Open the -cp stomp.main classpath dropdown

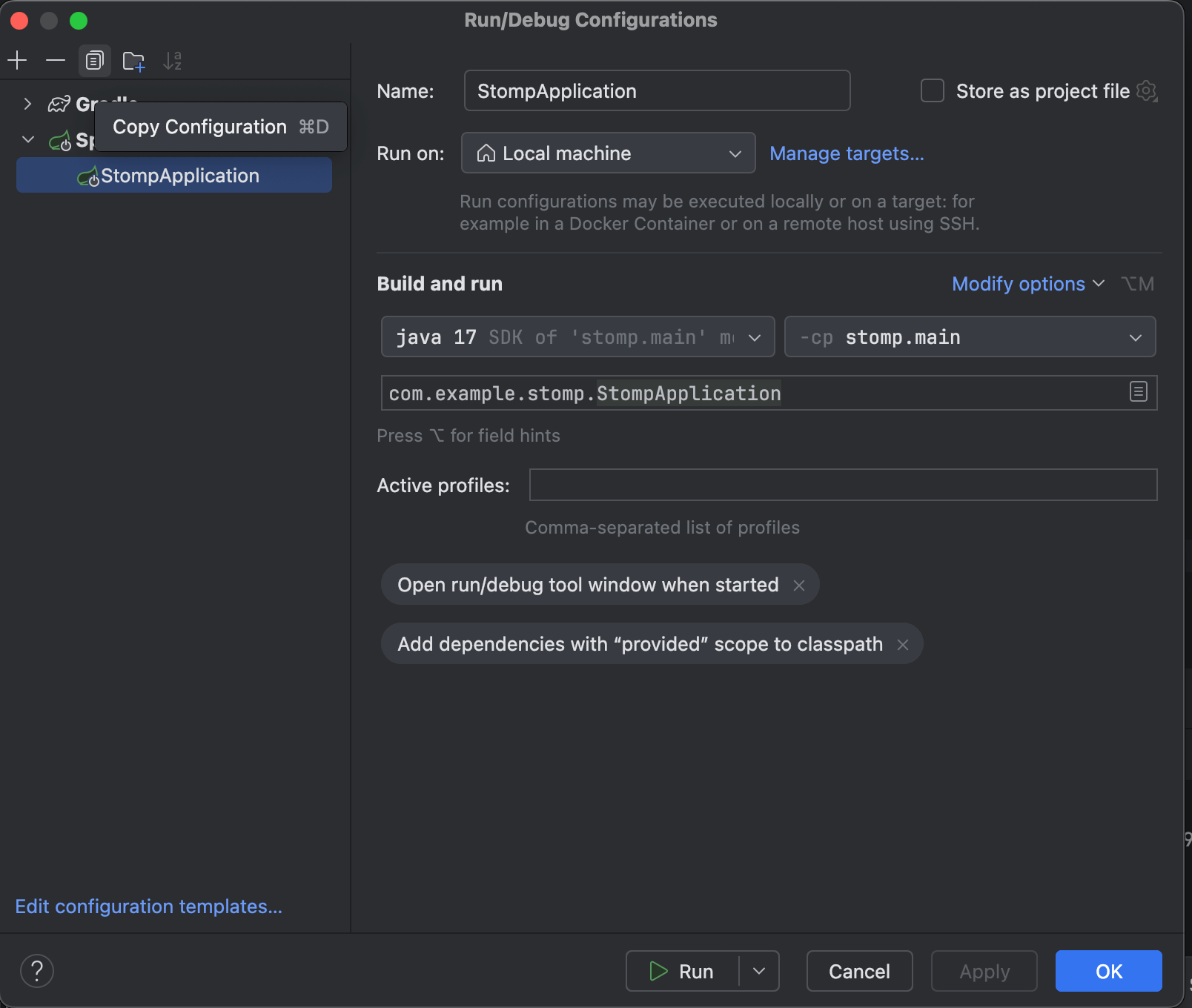pos(970,337)
